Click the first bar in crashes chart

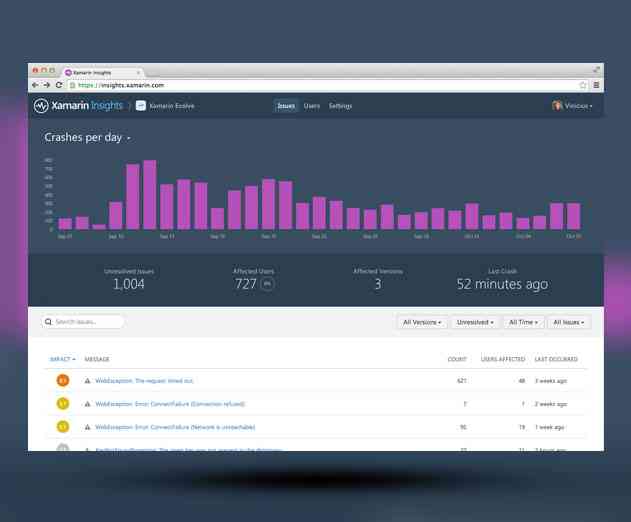point(65,224)
